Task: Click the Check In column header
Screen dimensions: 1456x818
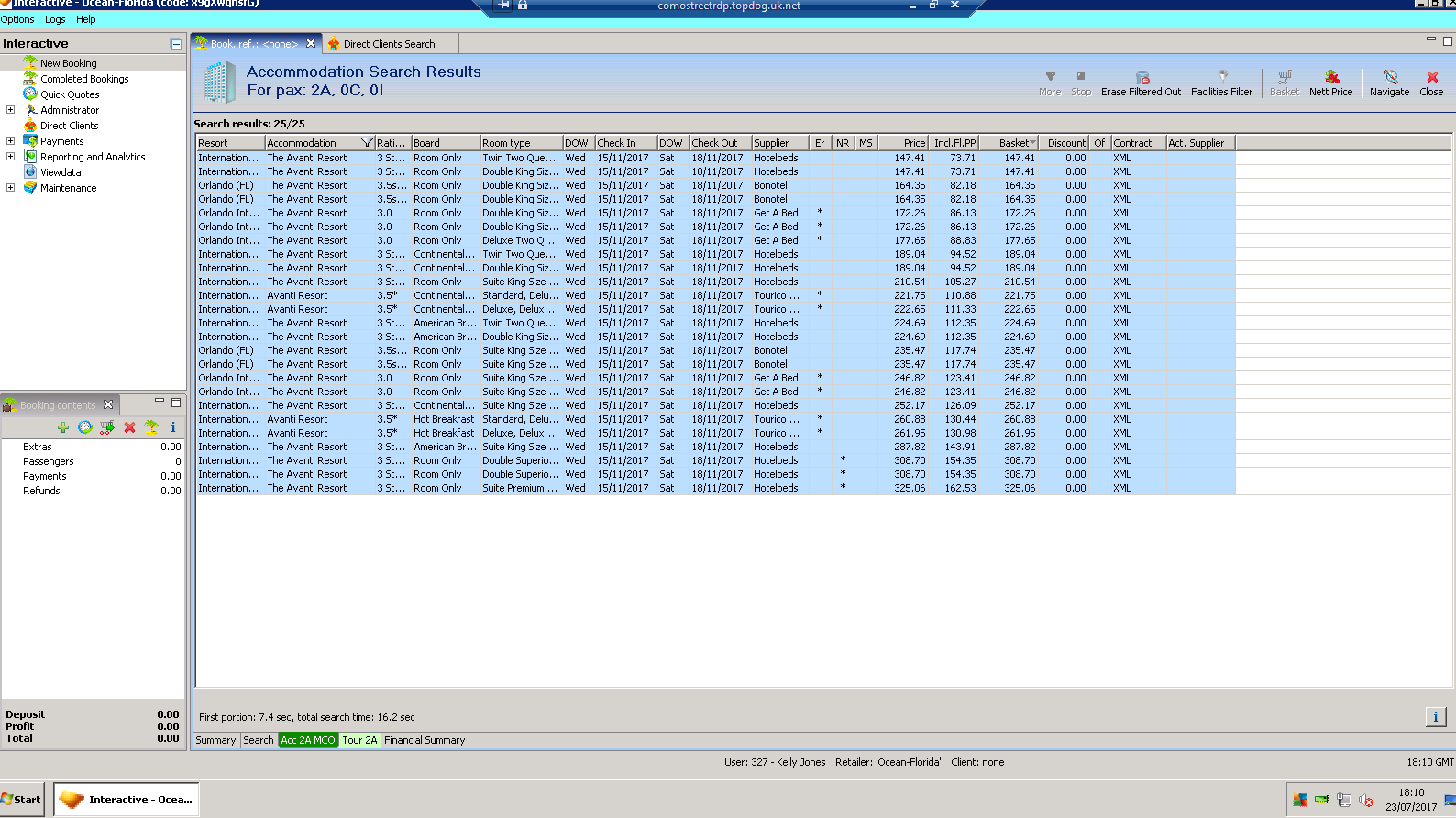Action: [x=625, y=143]
